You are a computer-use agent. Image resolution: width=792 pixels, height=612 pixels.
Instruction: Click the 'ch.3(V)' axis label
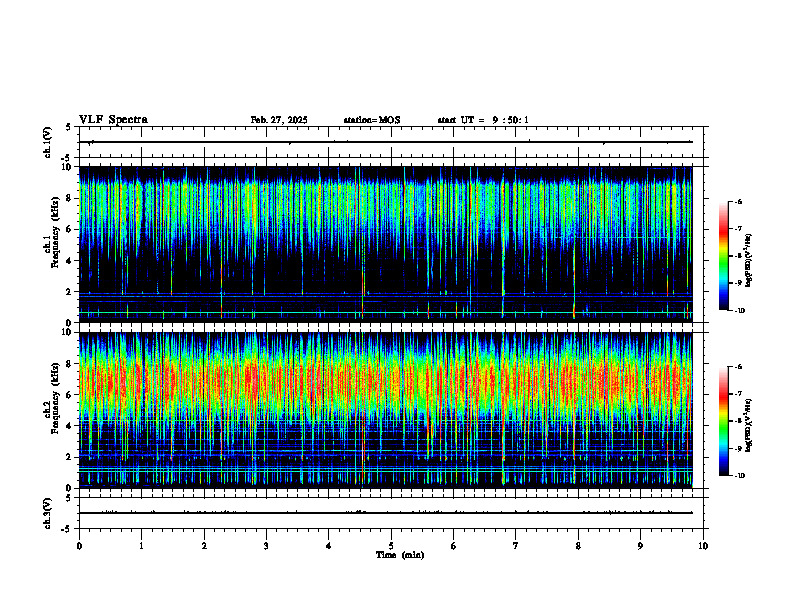[x=48, y=513]
